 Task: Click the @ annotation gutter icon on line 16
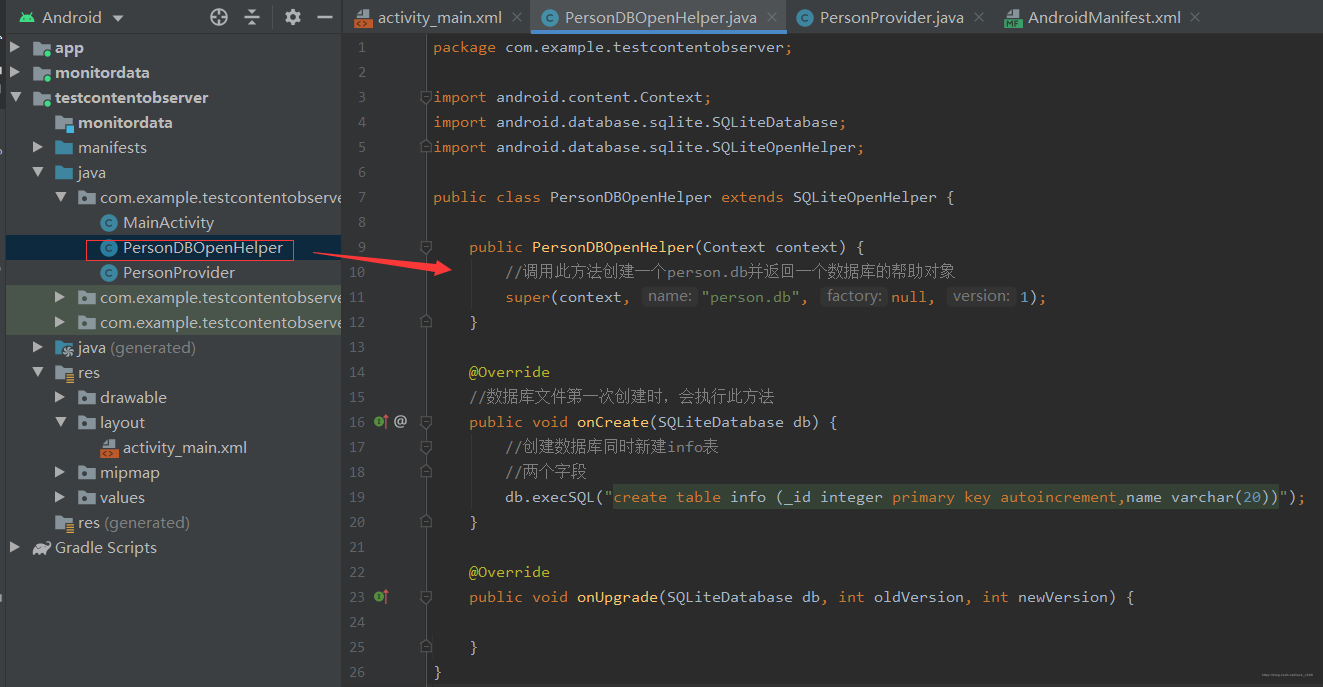[400, 422]
